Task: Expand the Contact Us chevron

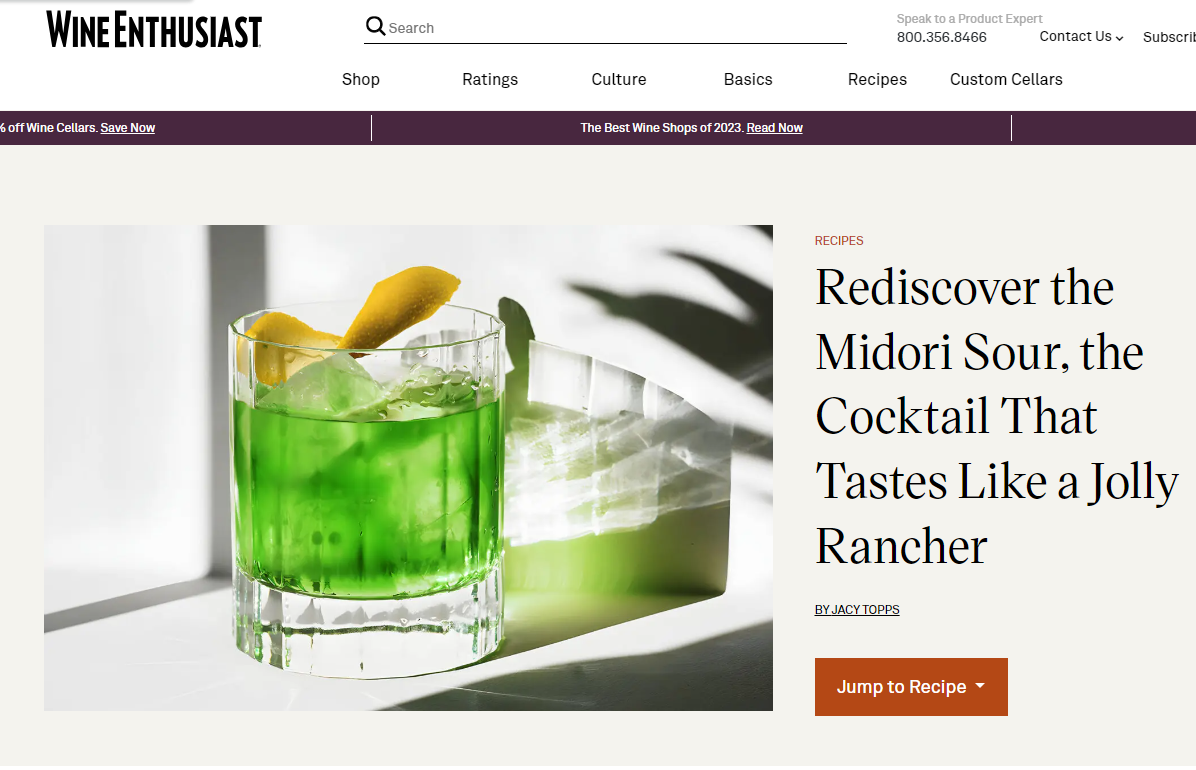Action: (x=1119, y=38)
